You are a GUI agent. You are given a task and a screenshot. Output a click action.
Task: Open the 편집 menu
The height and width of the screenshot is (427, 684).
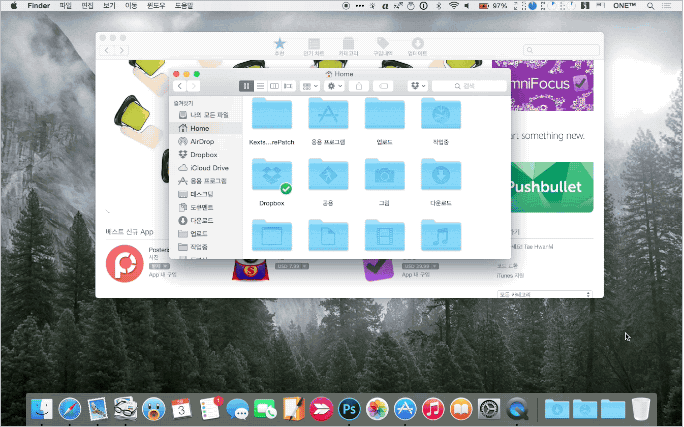click(x=87, y=6)
